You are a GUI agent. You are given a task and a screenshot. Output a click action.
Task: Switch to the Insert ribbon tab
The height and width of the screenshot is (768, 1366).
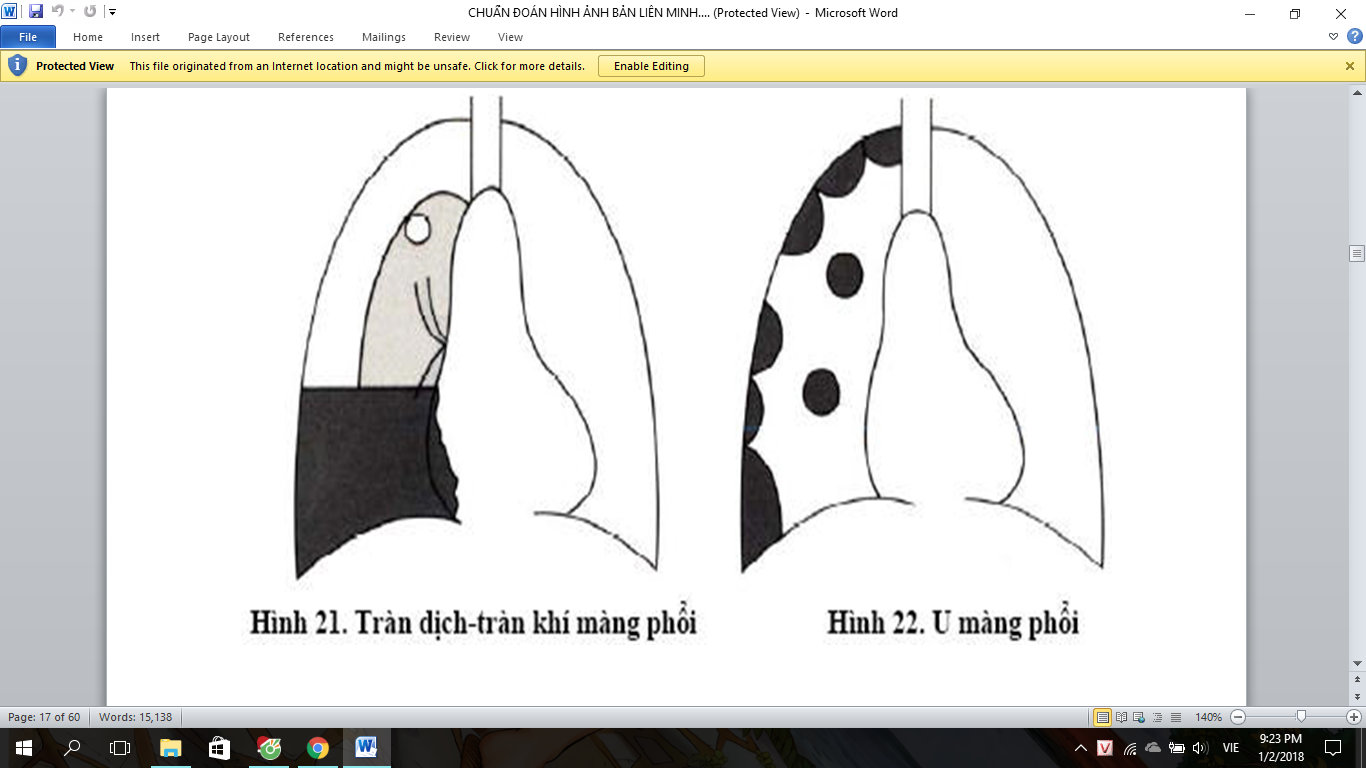tap(145, 37)
